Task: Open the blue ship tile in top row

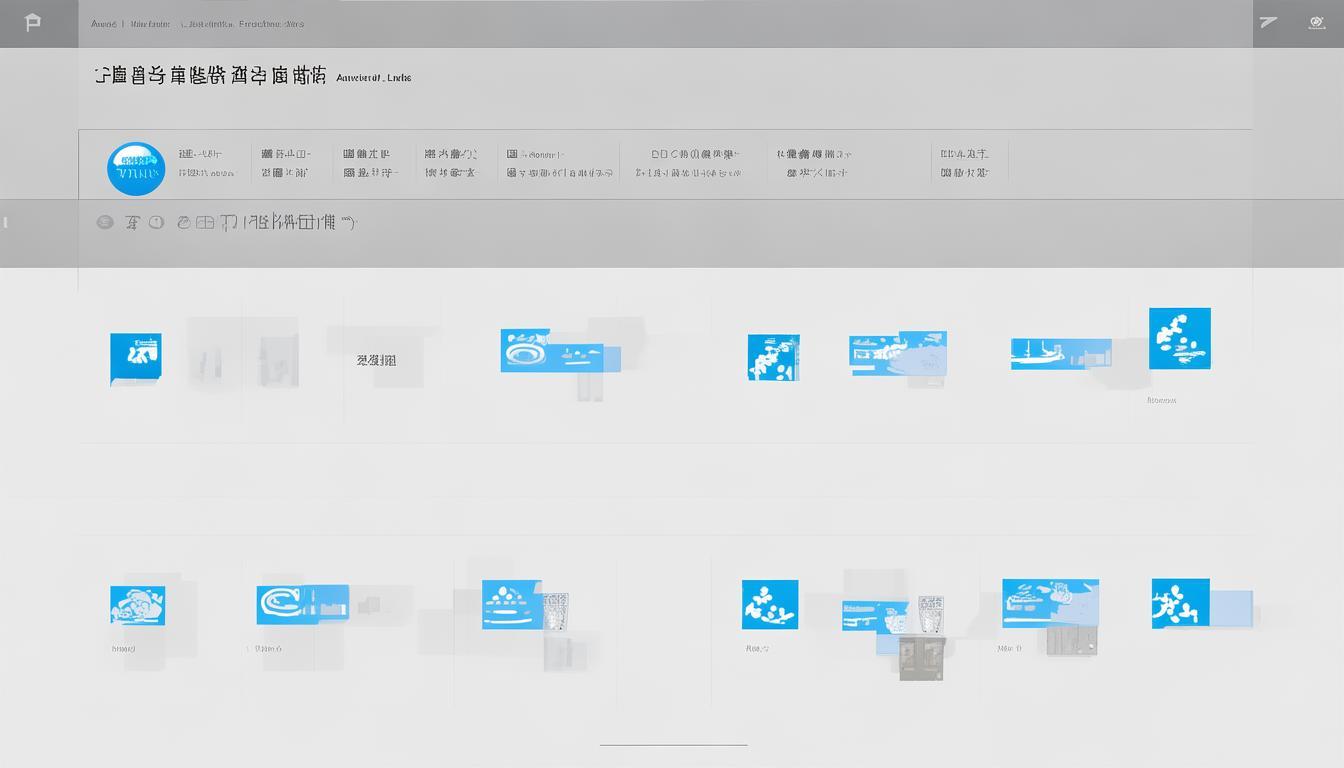Action: [1046, 354]
